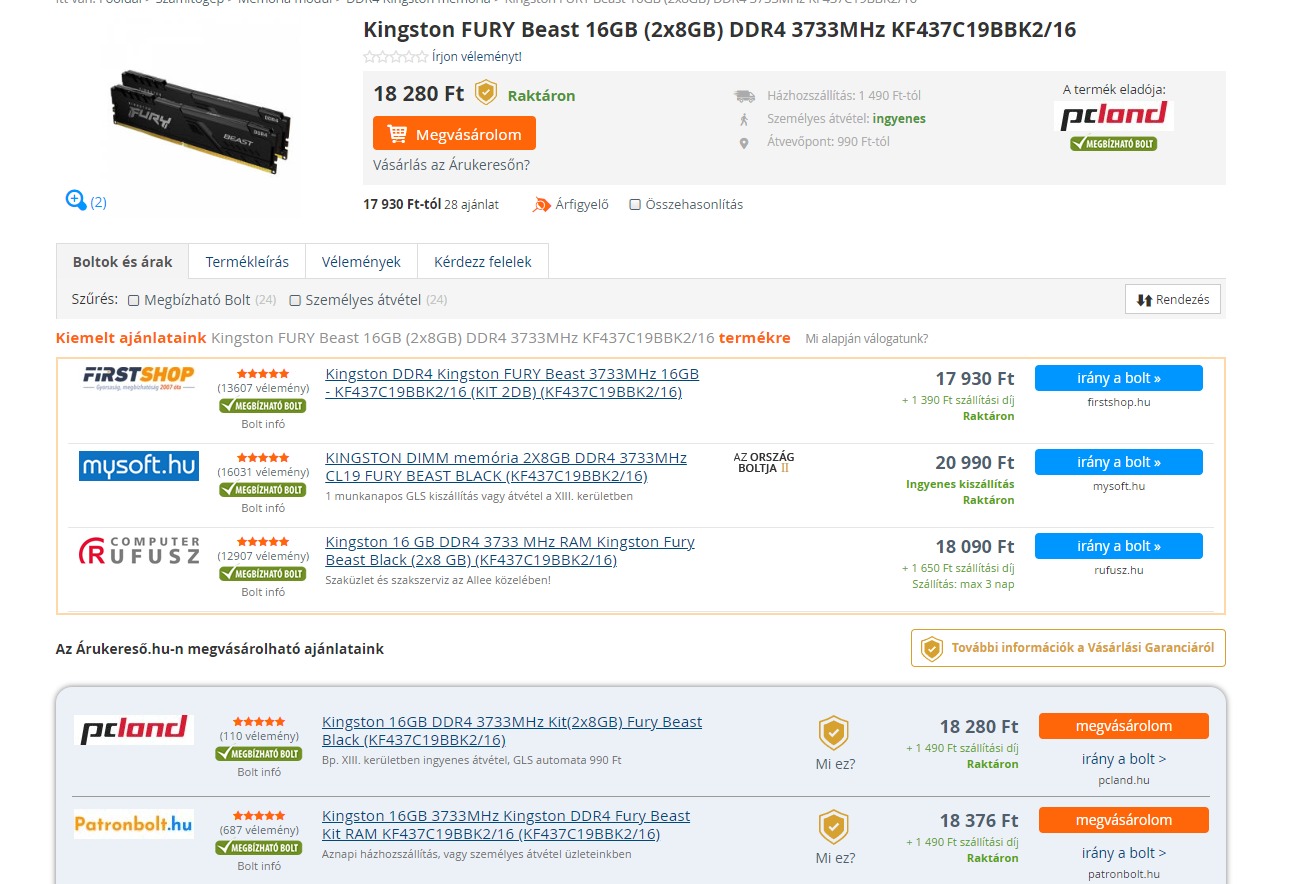Open the Firstshop store logo
Screen dimensions: 1300x884
[x=139, y=378]
